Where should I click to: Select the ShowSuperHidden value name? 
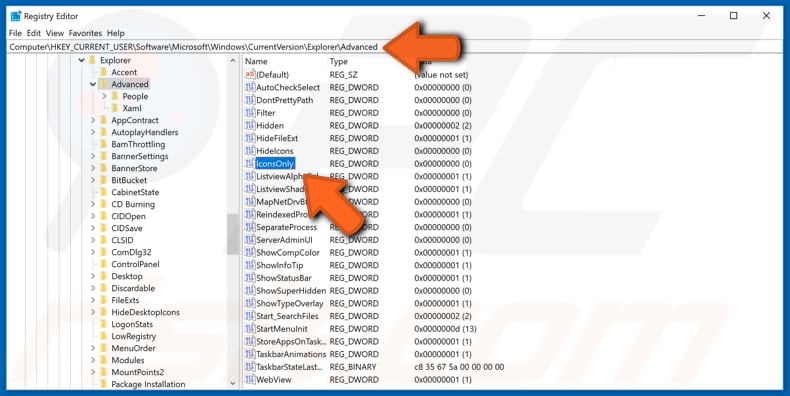291,291
